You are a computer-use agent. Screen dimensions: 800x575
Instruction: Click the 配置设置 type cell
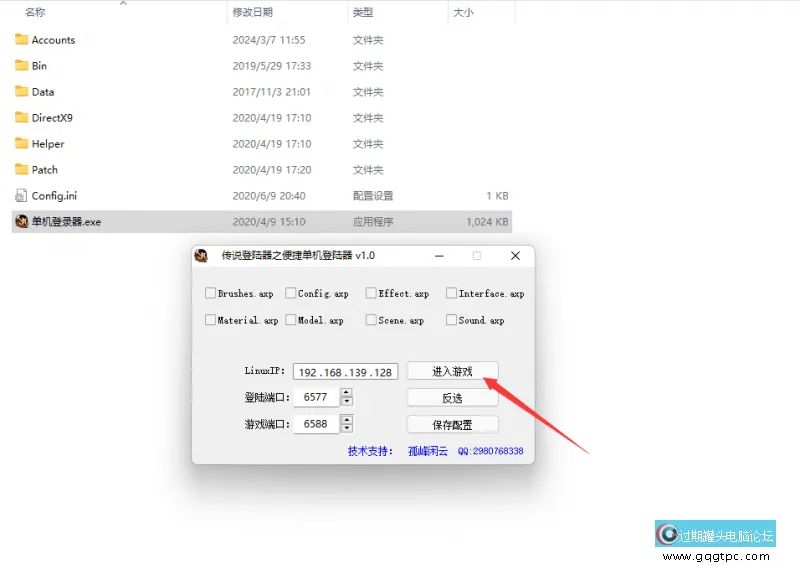pyautogui.click(x=373, y=195)
